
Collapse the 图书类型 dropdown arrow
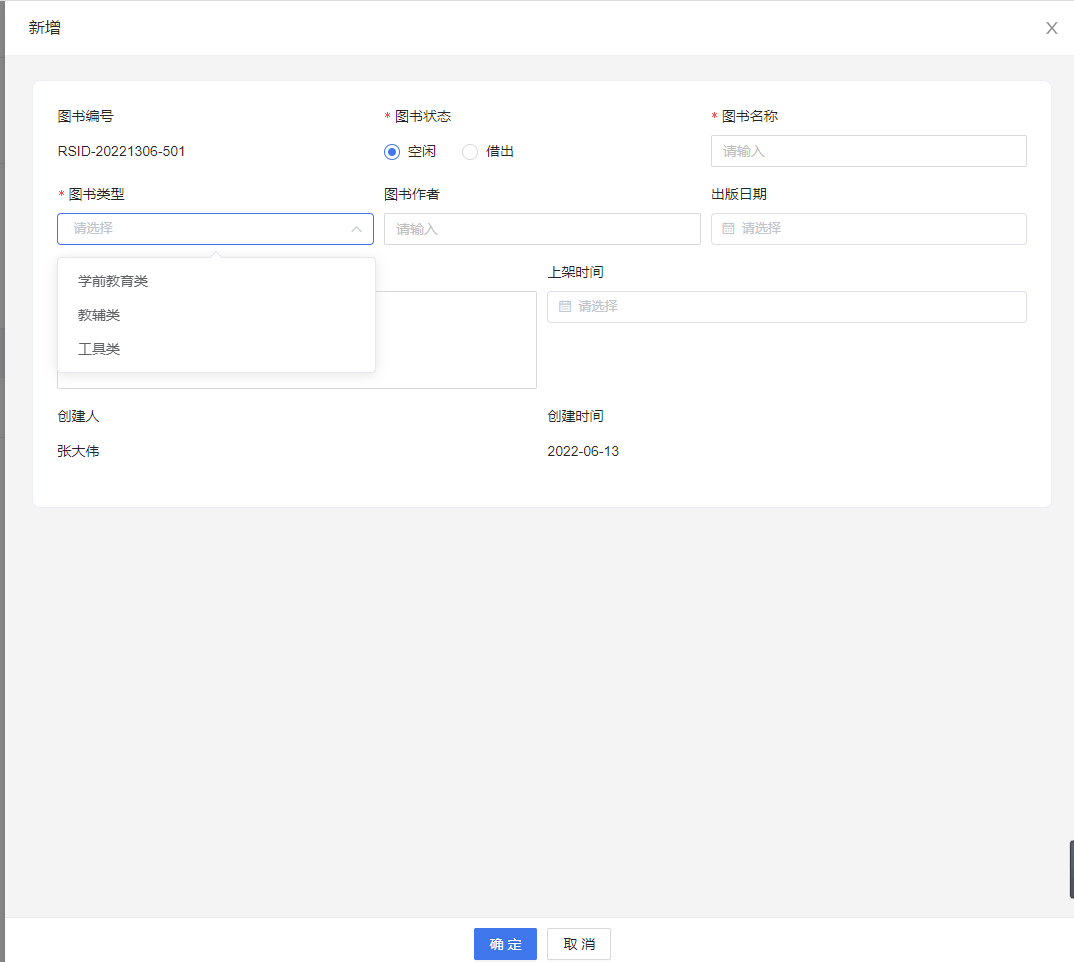[356, 230]
